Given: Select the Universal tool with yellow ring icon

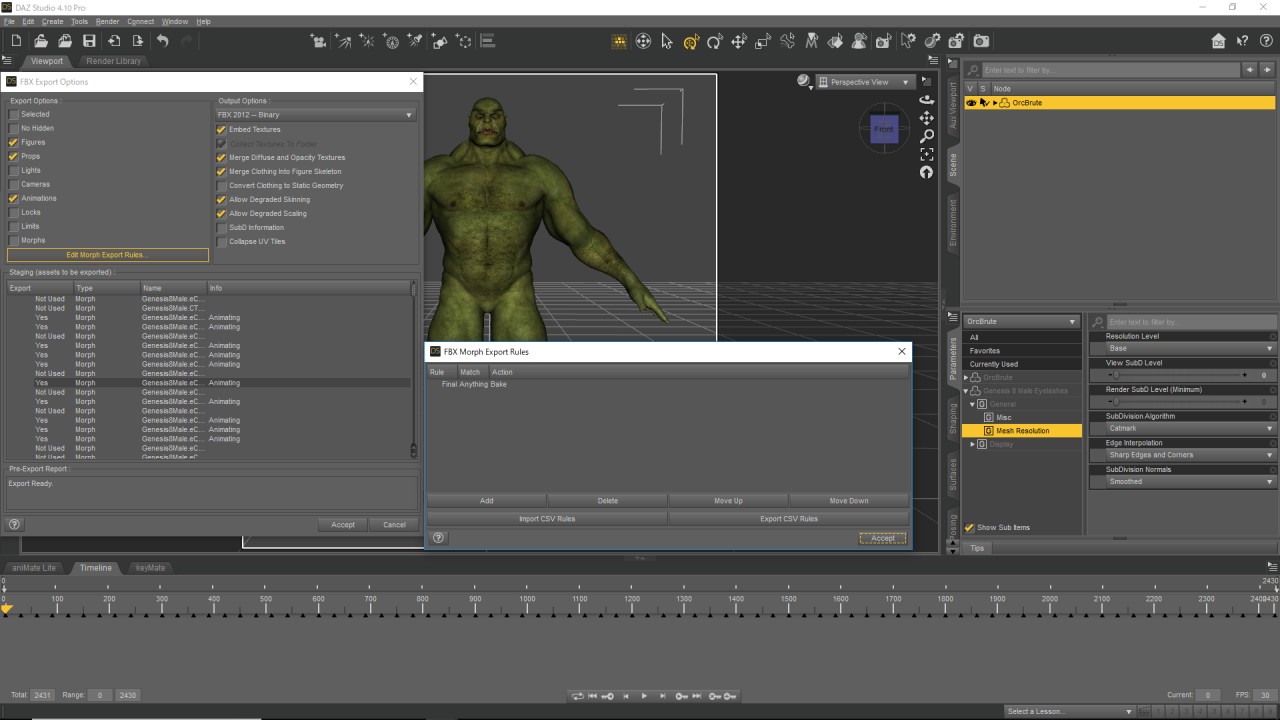Looking at the screenshot, I should point(691,41).
